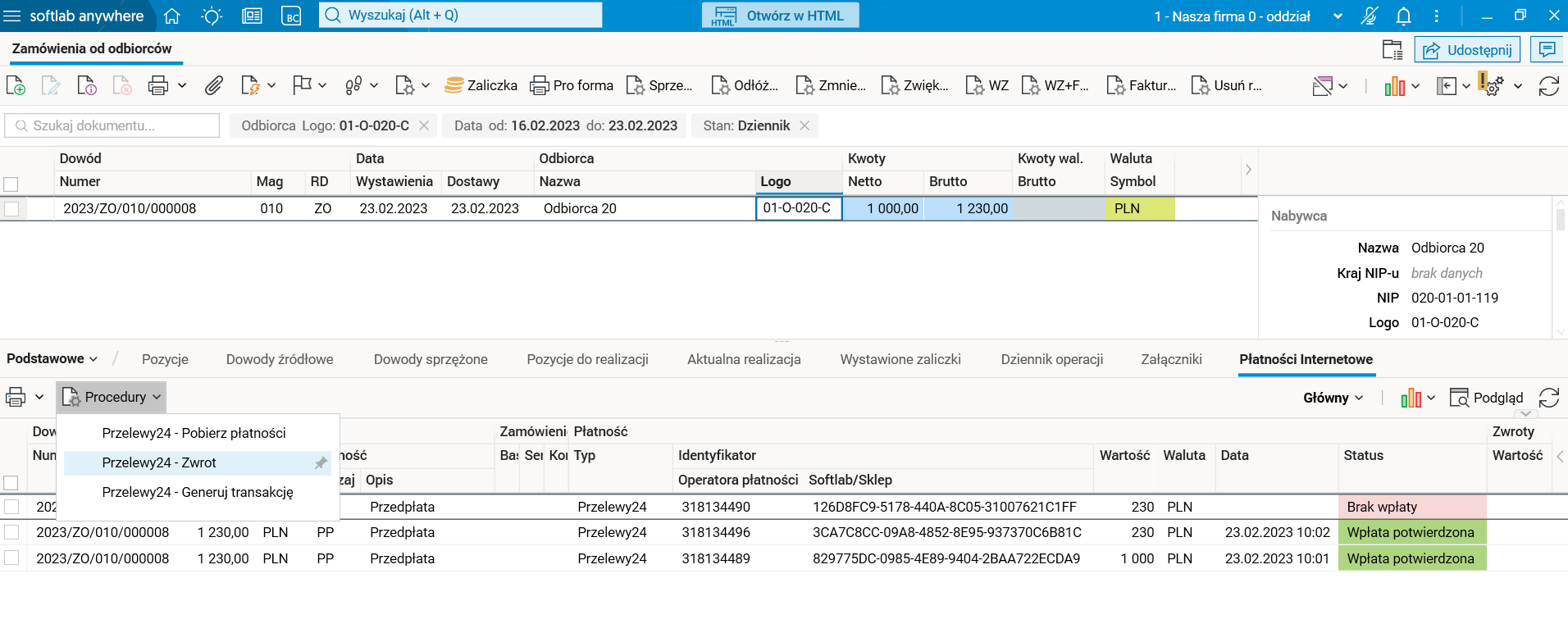Click the edit document pencil icon
Viewport: 1568px width, 633px height.
click(x=51, y=85)
